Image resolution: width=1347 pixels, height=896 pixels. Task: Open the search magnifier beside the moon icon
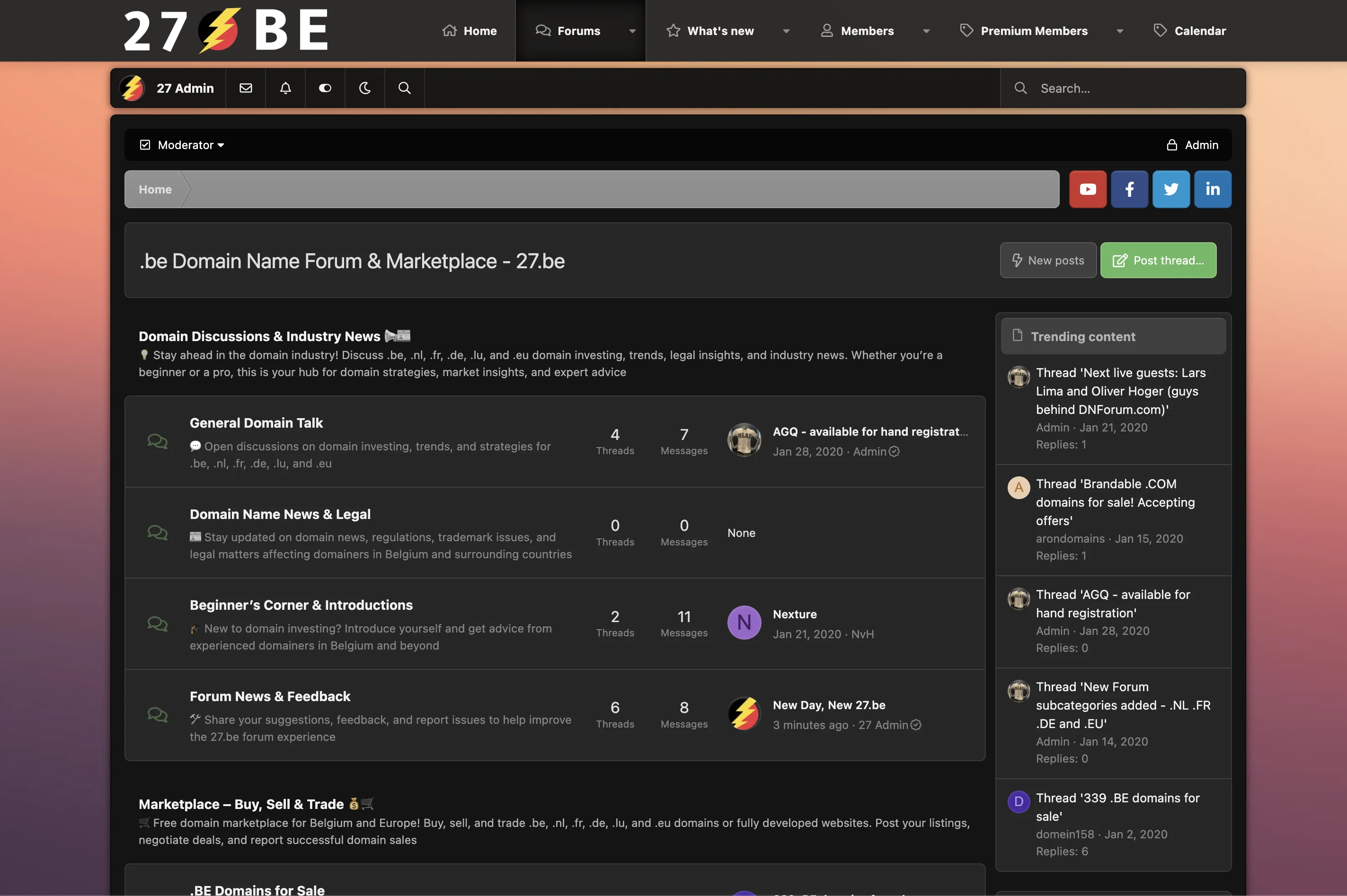pos(404,88)
